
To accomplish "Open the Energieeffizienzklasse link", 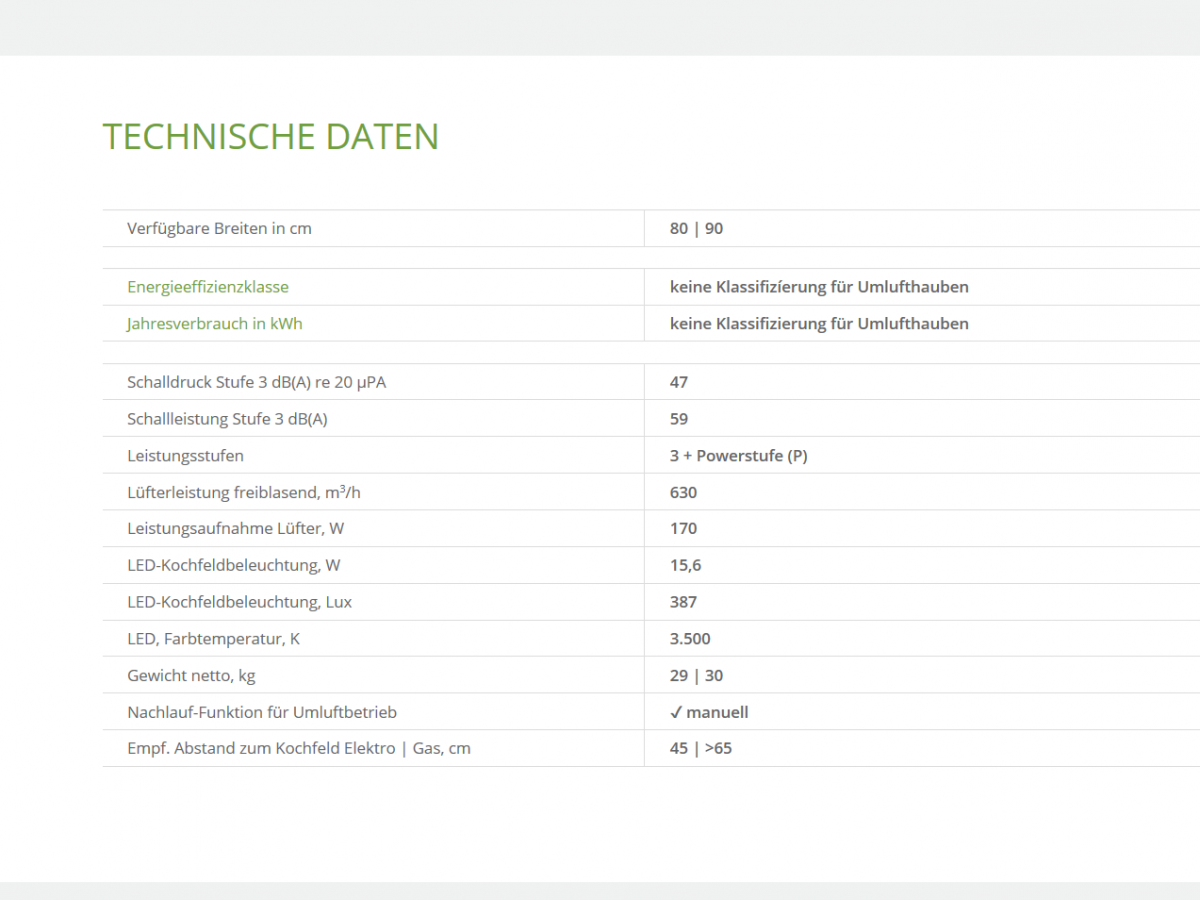I will tap(207, 287).
